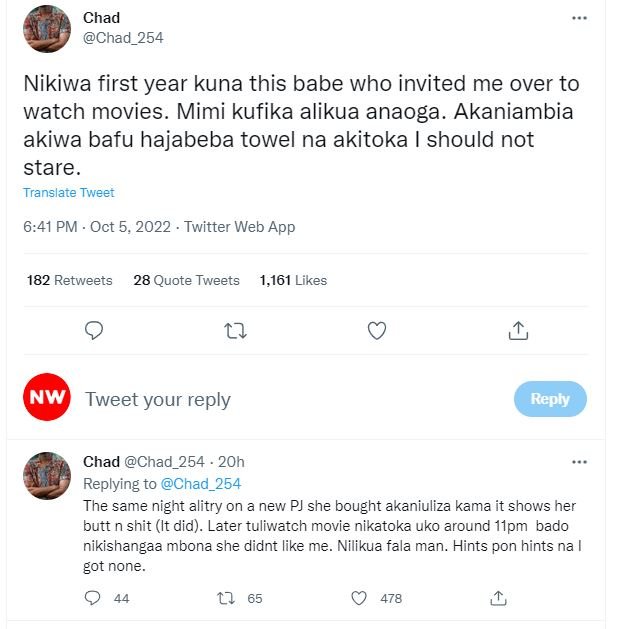617x629 pixels.
Task: Click the reply icon on main tweet
Action: 94,330
